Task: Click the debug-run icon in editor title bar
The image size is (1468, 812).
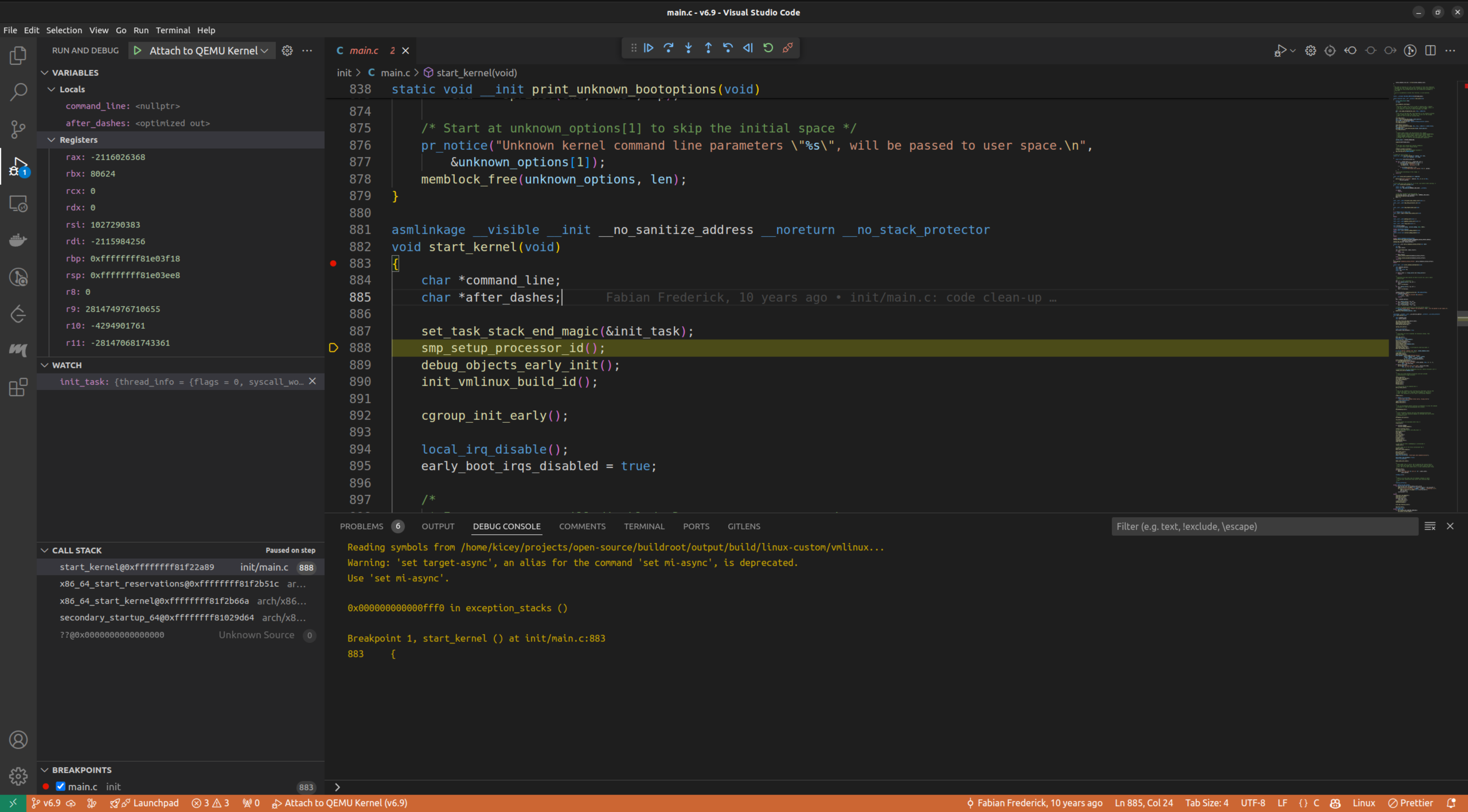Action: click(1280, 51)
